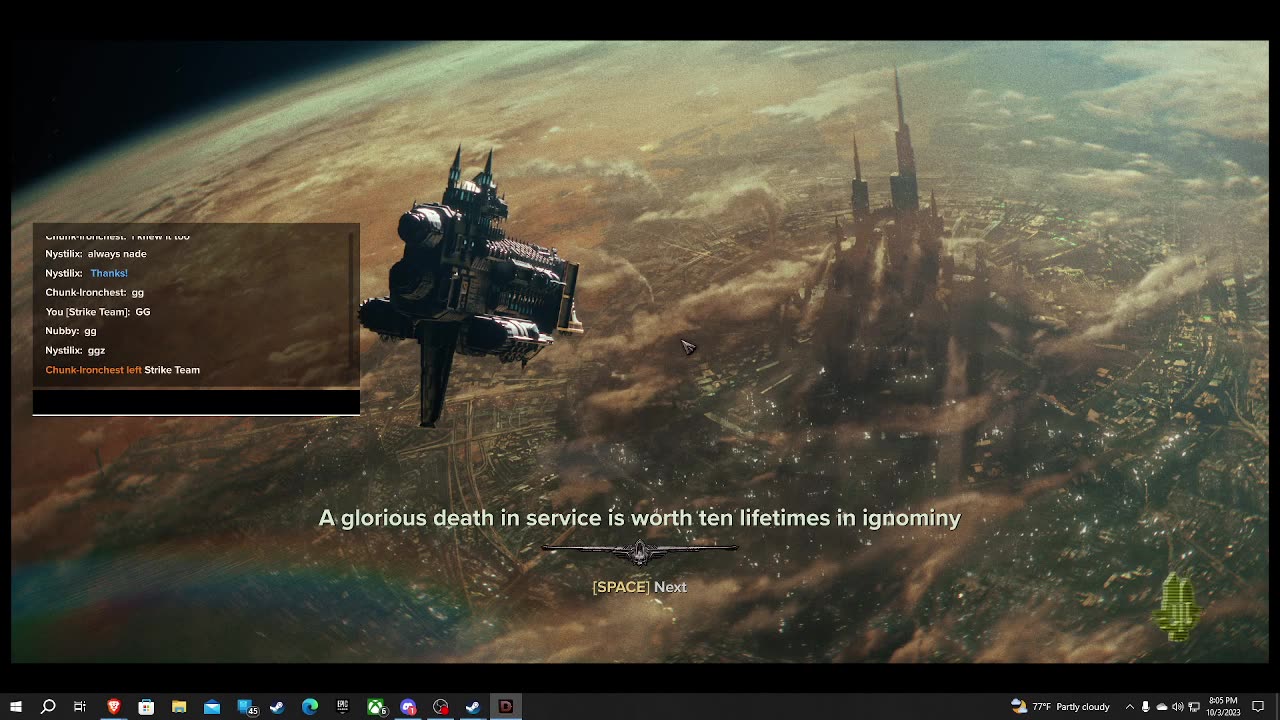1280x720 pixels.
Task: Open Task View from the taskbar
Action: coord(80,707)
